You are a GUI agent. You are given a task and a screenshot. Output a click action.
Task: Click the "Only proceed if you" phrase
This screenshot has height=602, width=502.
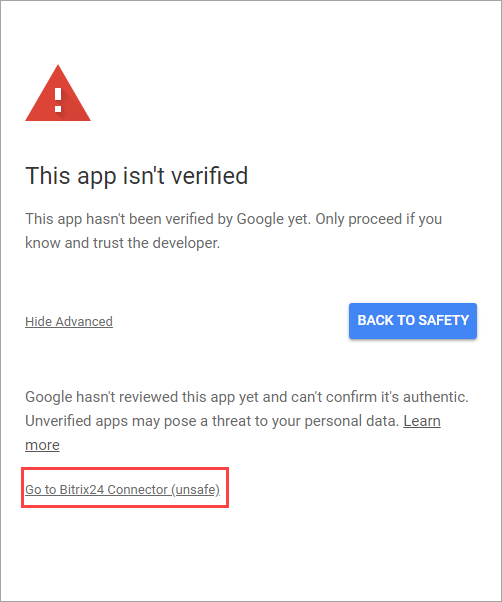pyautogui.click(x=379, y=219)
